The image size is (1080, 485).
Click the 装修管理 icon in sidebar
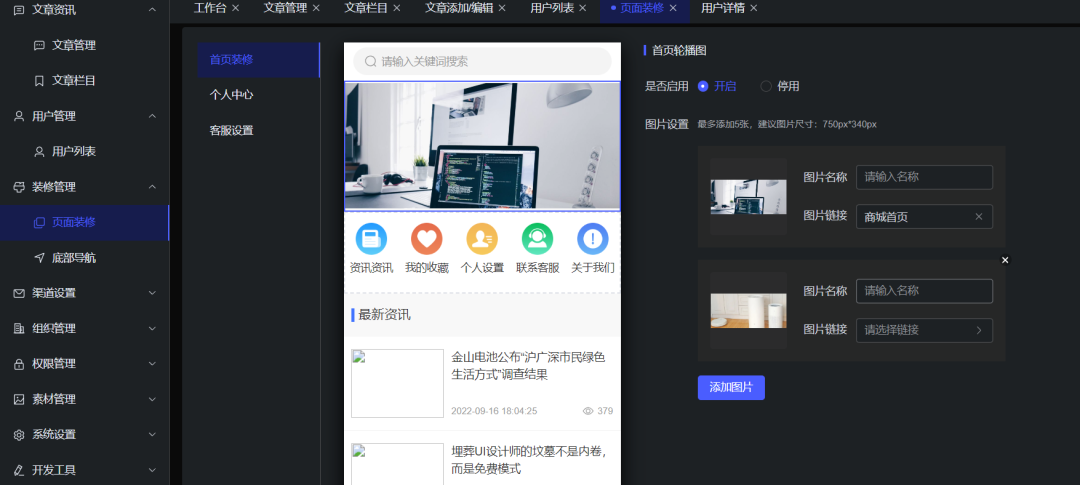click(x=19, y=187)
